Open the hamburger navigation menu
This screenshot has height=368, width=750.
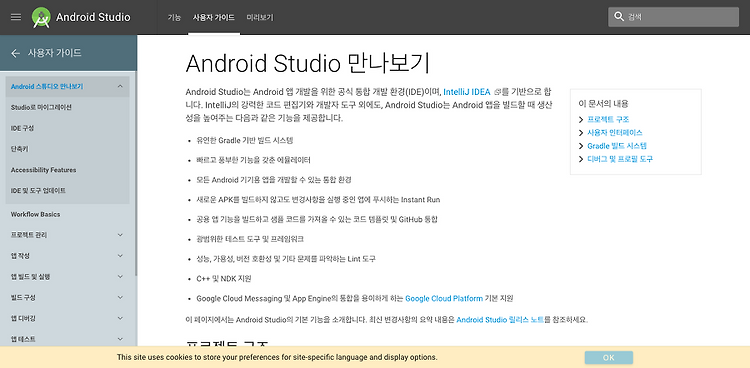(16, 17)
